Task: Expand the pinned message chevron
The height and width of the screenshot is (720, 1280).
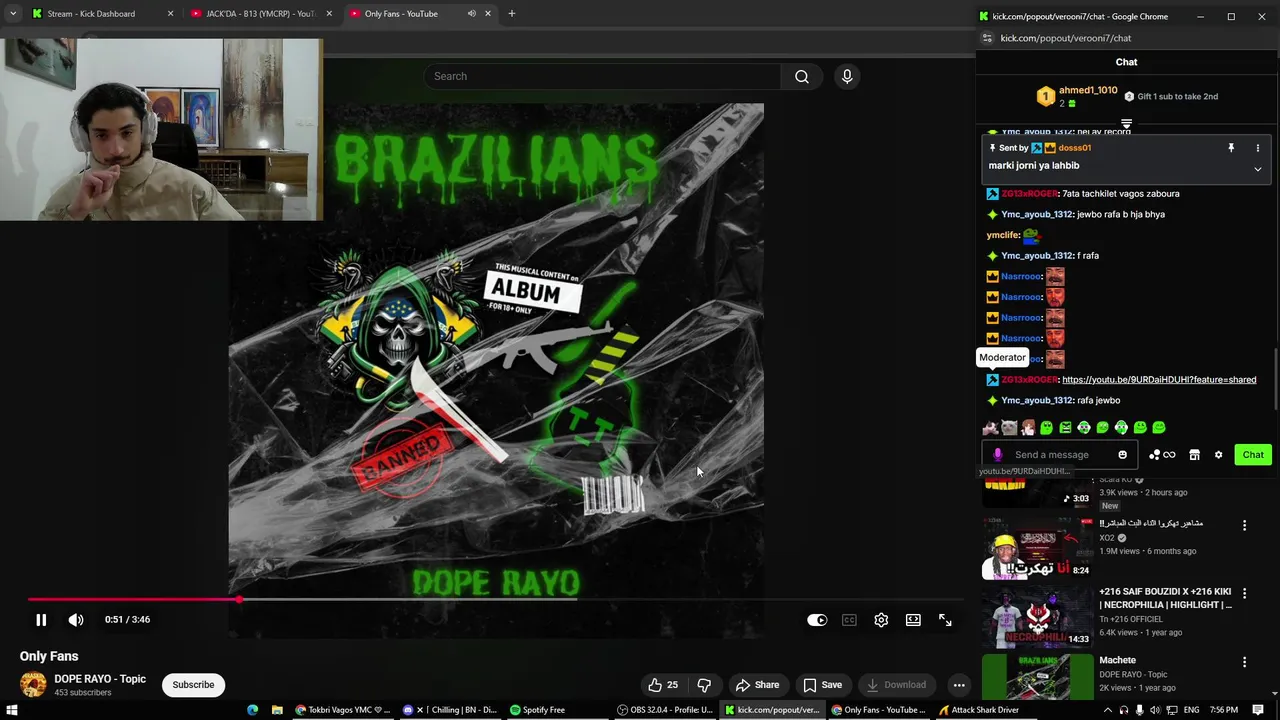Action: pos(1258,169)
